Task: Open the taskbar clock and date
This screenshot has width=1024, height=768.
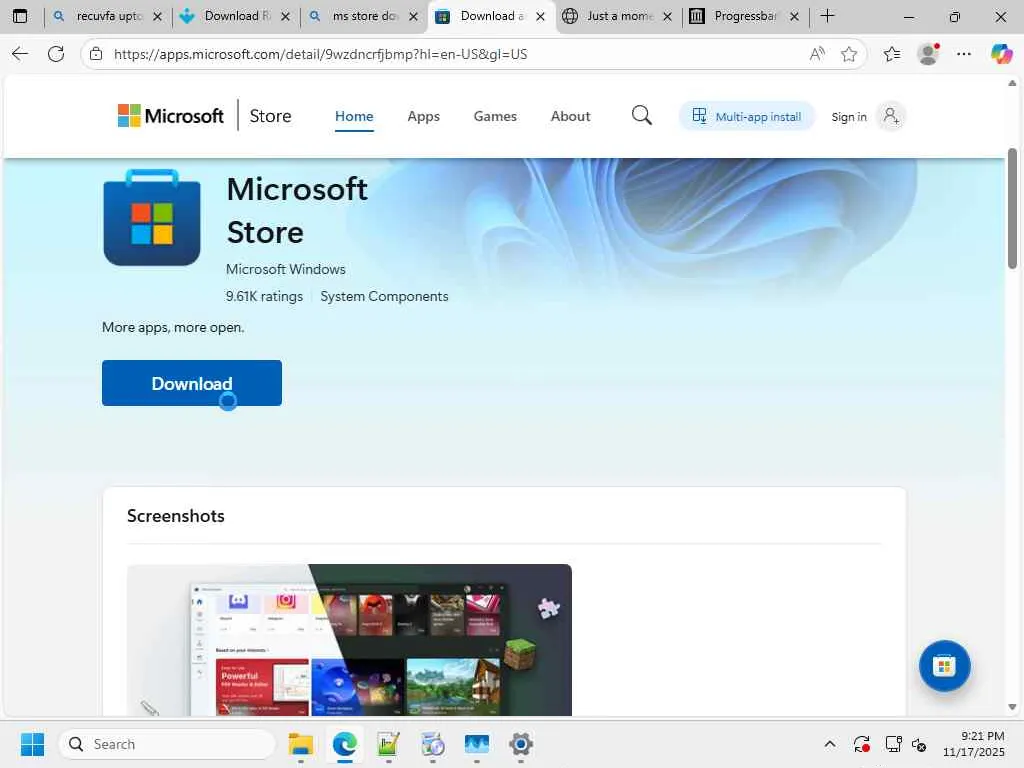Action: (973, 744)
